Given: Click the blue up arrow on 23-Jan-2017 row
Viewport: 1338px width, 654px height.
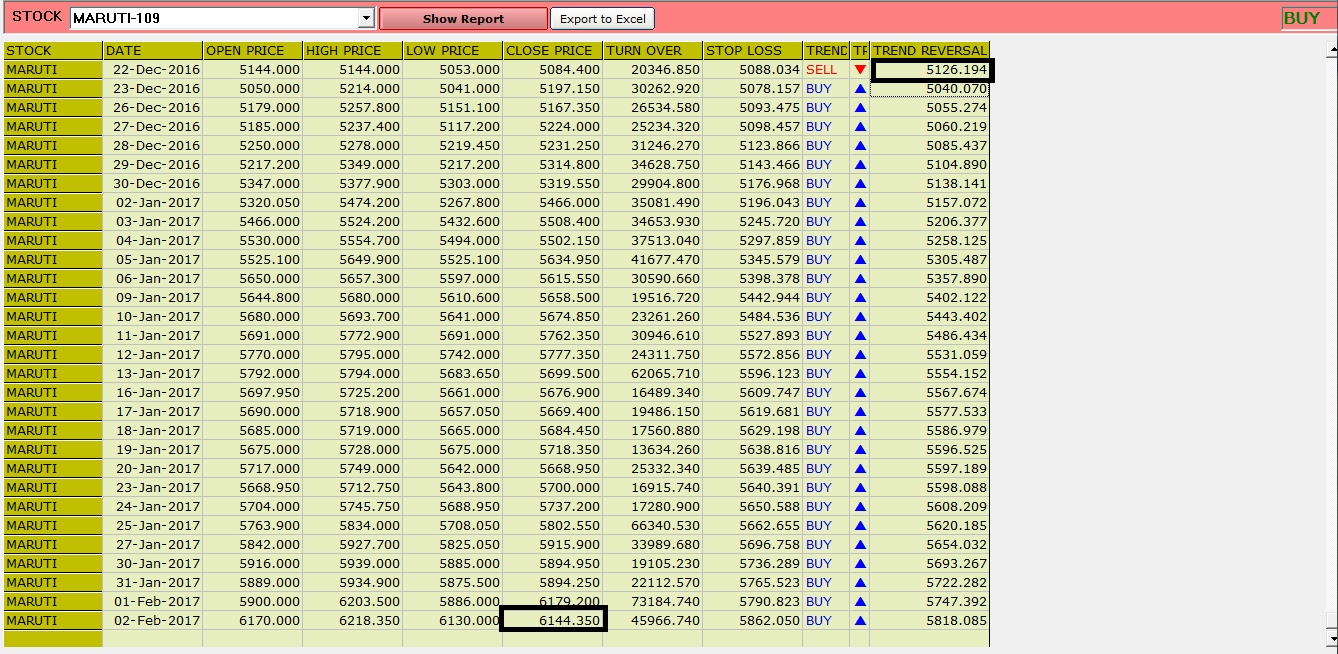Looking at the screenshot, I should 860,488.
